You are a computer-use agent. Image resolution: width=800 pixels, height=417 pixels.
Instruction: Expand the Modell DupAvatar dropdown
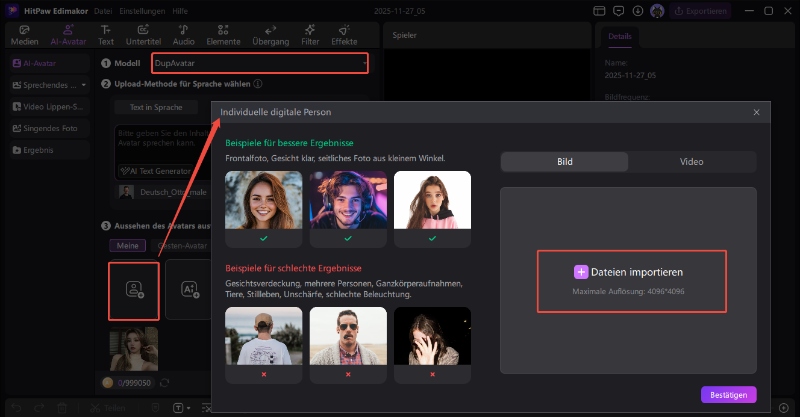[260, 63]
